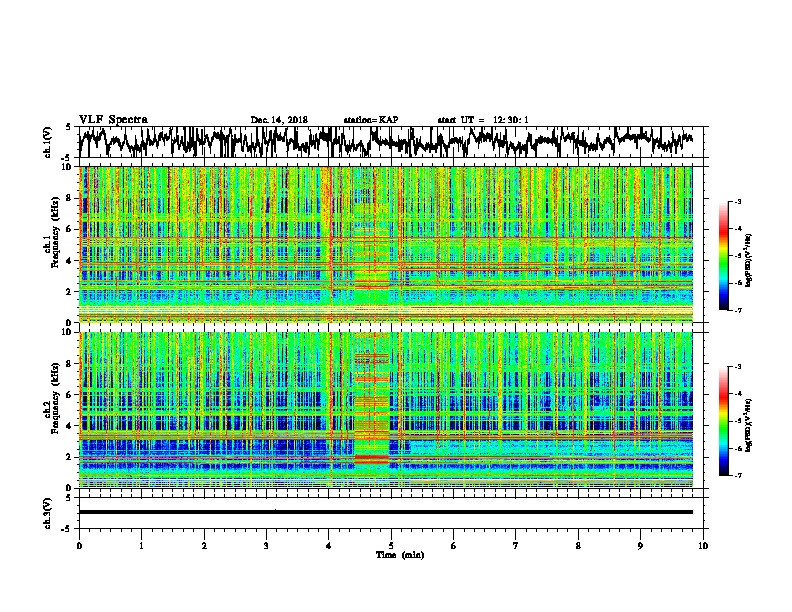Click time axis tick label "8"
This screenshot has height=612, width=792.
click(x=578, y=546)
